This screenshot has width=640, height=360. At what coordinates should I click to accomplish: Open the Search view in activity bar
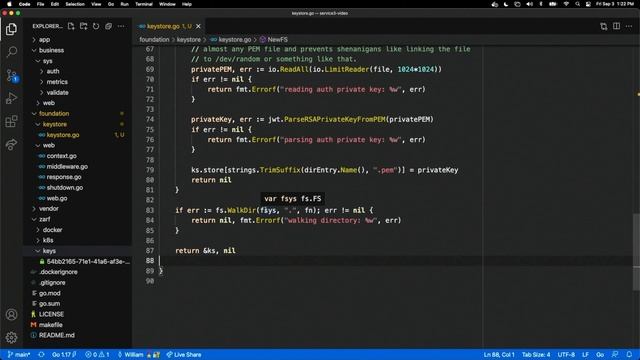pos(11,52)
